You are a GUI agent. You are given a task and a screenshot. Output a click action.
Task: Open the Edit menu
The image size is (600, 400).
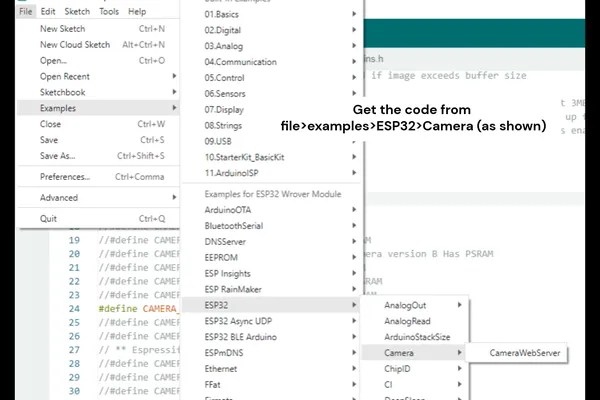point(48,10)
